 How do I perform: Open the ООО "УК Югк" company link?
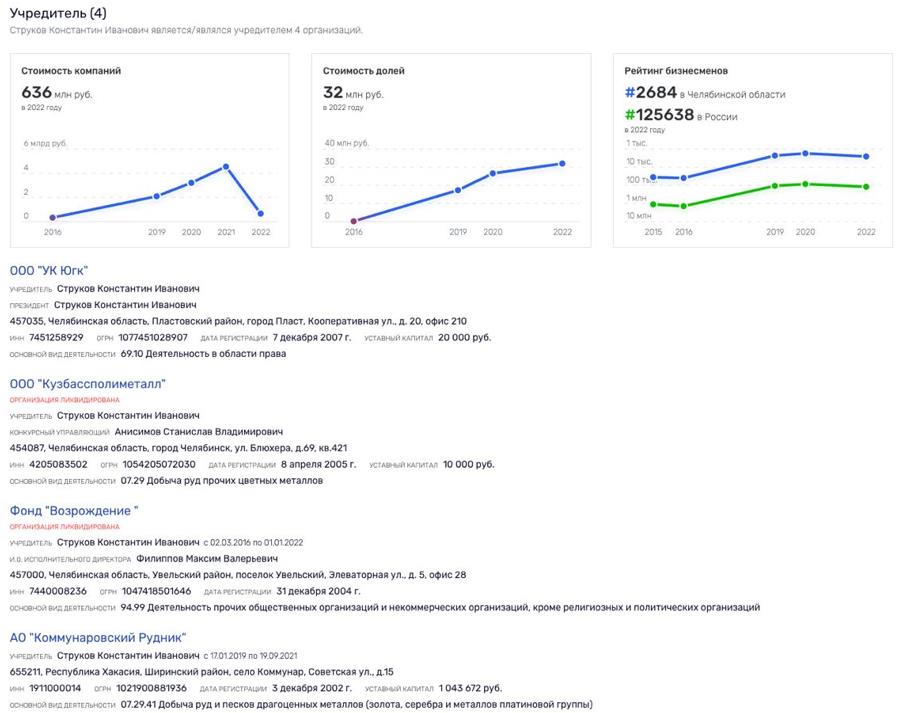49,270
